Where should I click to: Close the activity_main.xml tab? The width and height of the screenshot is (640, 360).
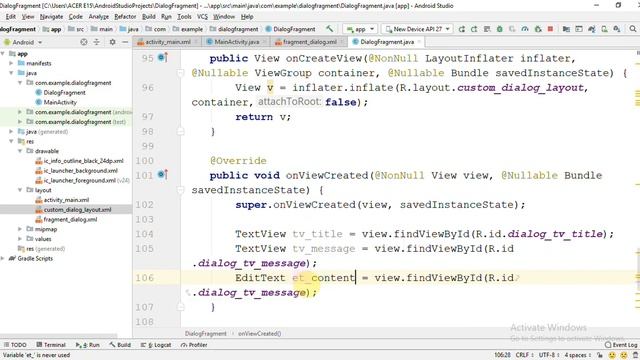(196, 42)
